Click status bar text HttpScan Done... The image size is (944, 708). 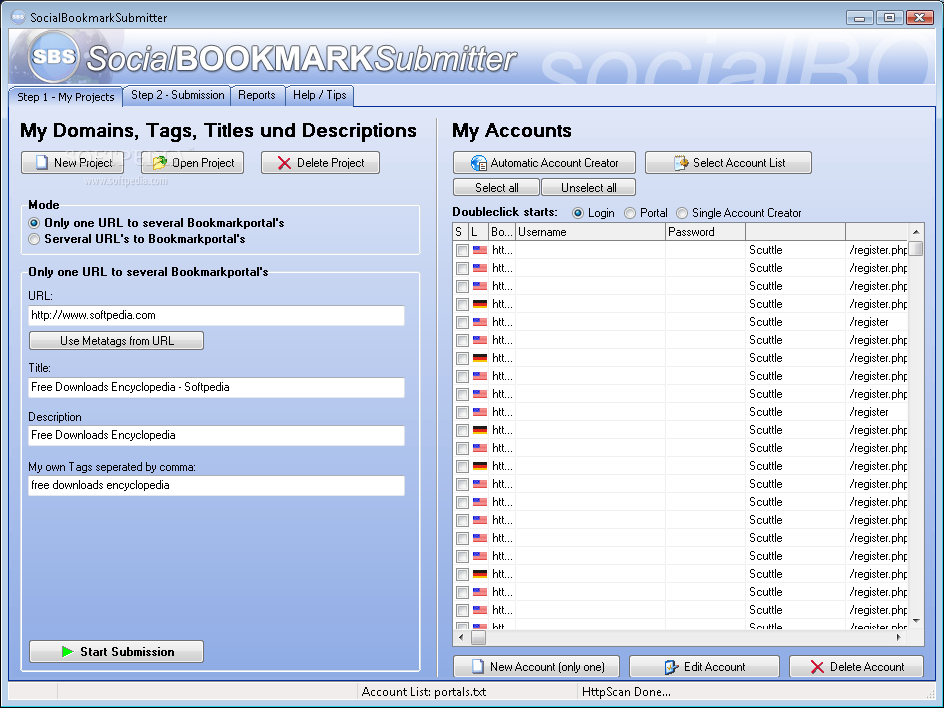coord(626,692)
